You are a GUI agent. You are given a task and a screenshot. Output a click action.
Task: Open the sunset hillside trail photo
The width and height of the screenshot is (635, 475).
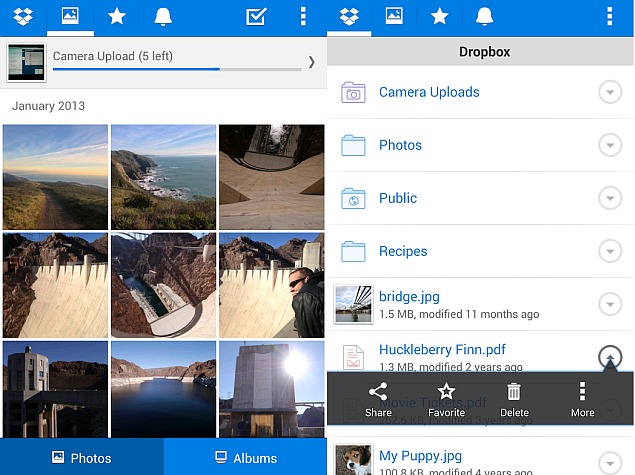click(55, 177)
